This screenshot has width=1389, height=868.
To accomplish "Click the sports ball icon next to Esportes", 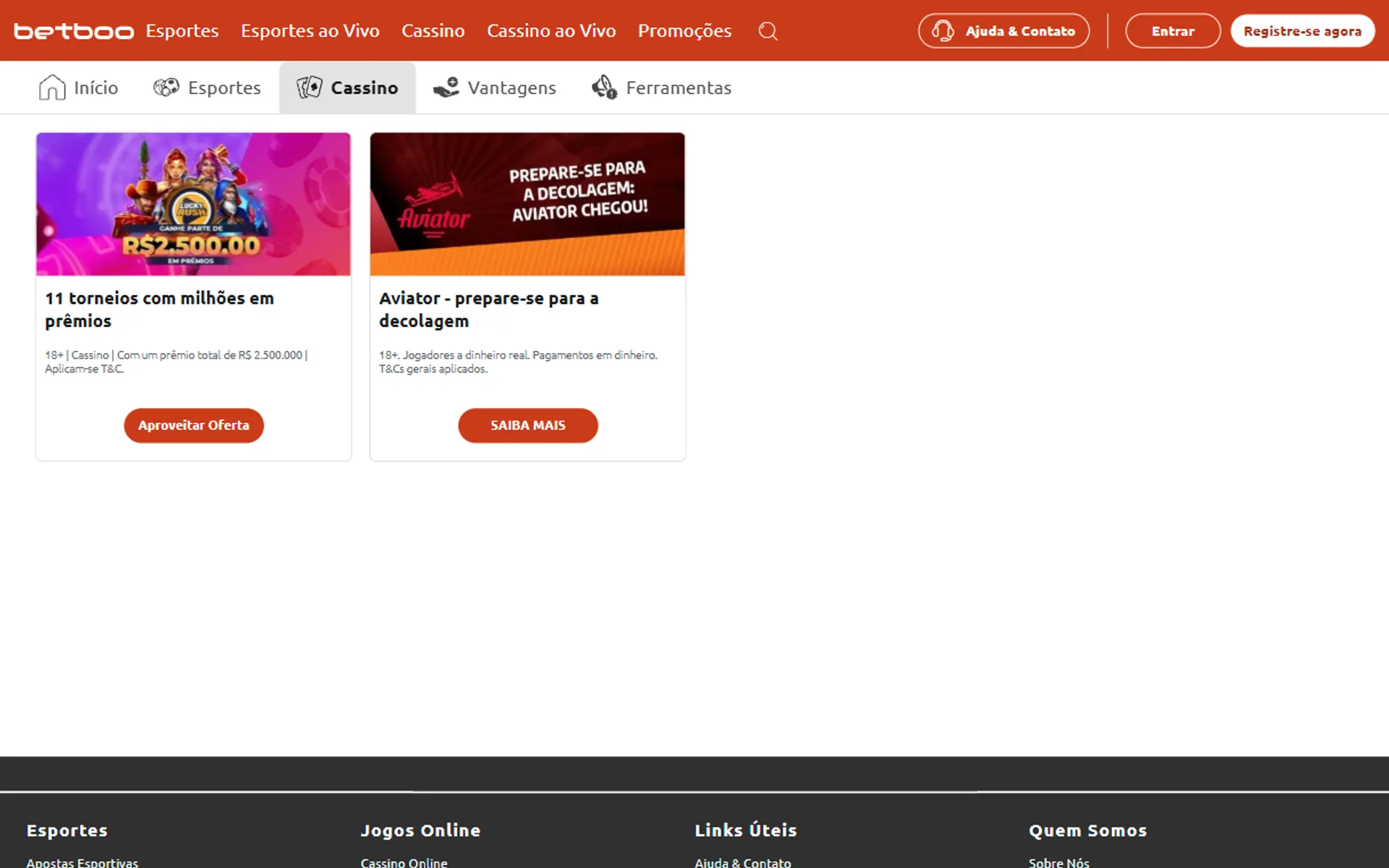I will (x=165, y=87).
